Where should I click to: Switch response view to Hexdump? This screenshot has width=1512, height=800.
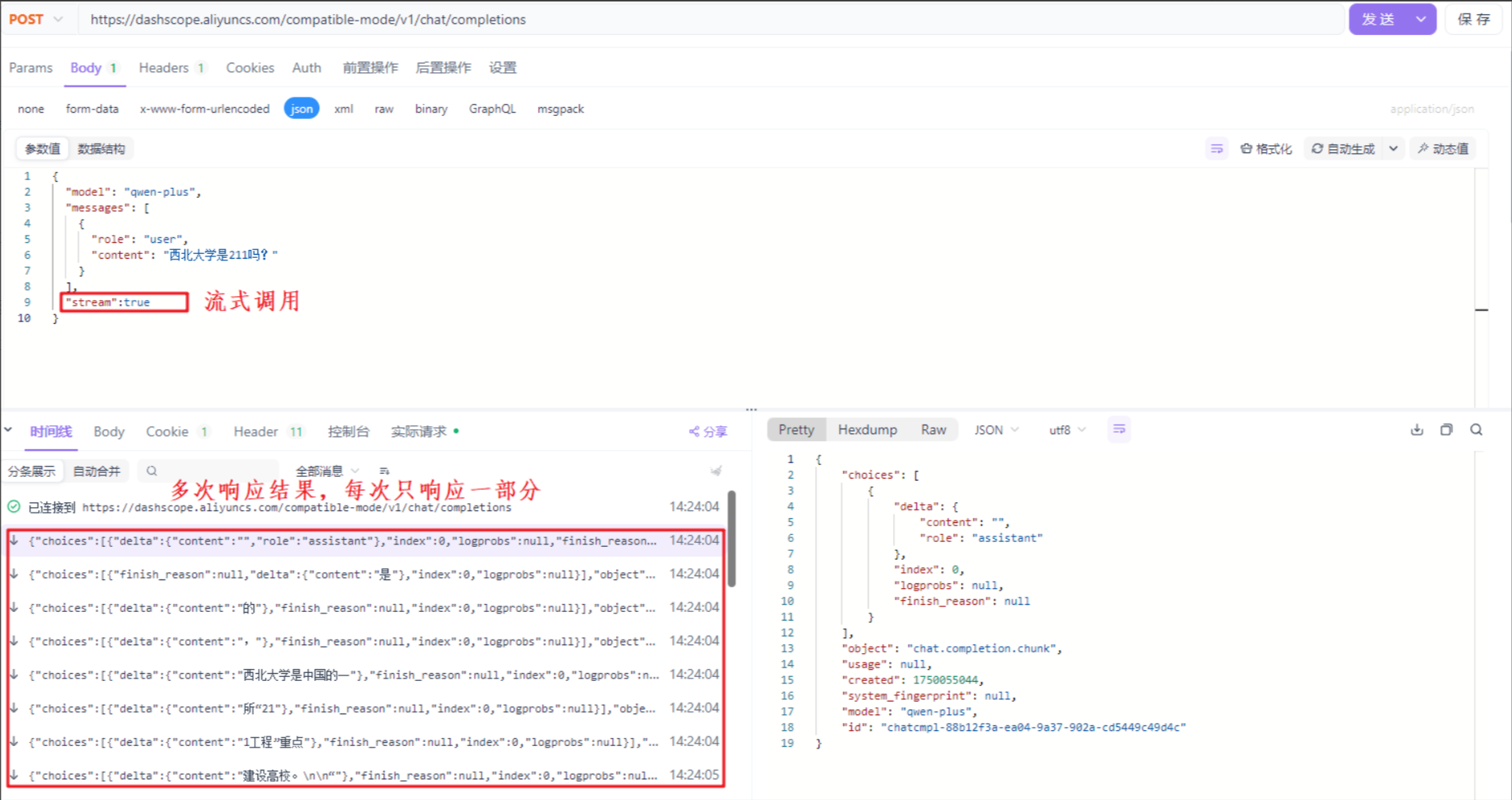868,430
